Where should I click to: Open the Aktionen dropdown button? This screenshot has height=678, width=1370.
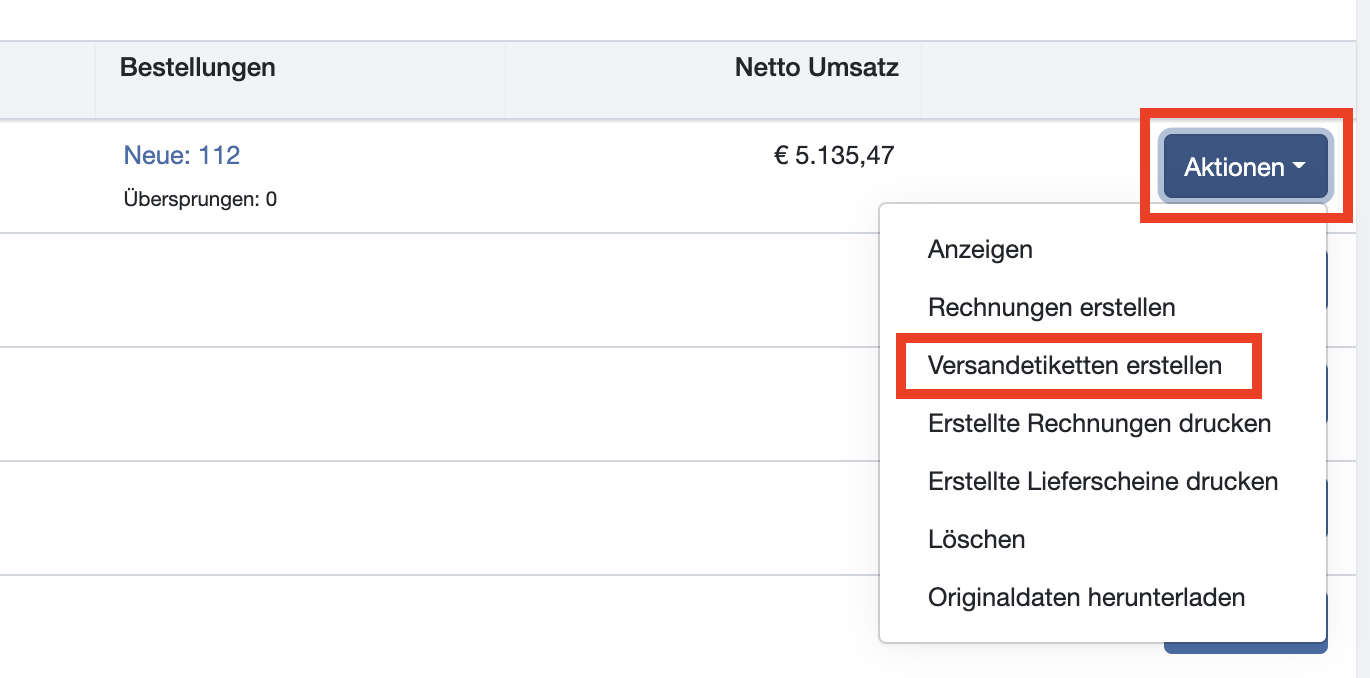tap(1235, 167)
